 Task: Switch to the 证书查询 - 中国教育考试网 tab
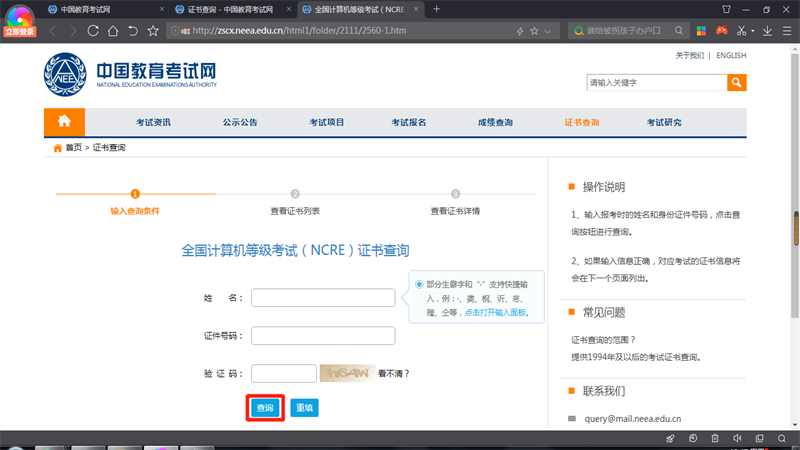[231, 10]
